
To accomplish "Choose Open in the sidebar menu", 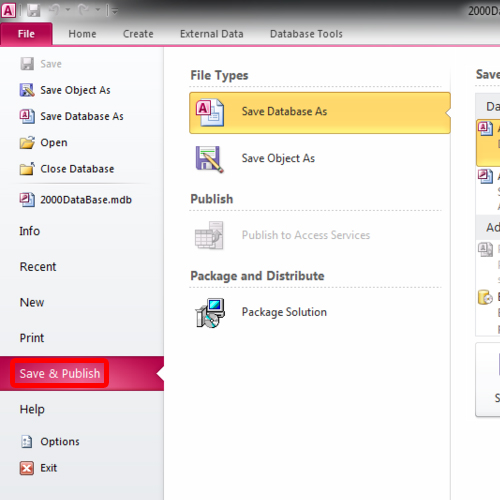I will 54,143.
